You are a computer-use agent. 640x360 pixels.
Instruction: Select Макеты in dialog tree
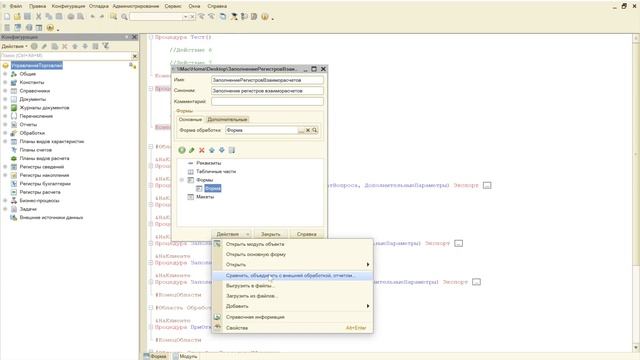tap(205, 197)
